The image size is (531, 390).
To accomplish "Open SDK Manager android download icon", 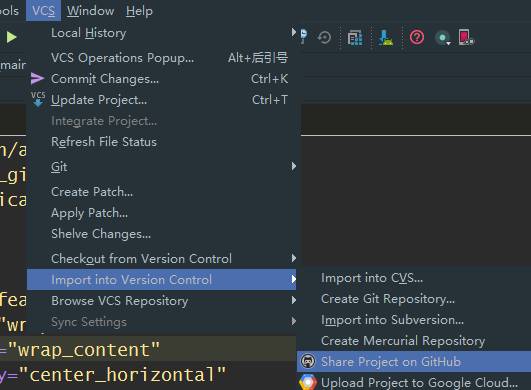I will click(x=385, y=37).
